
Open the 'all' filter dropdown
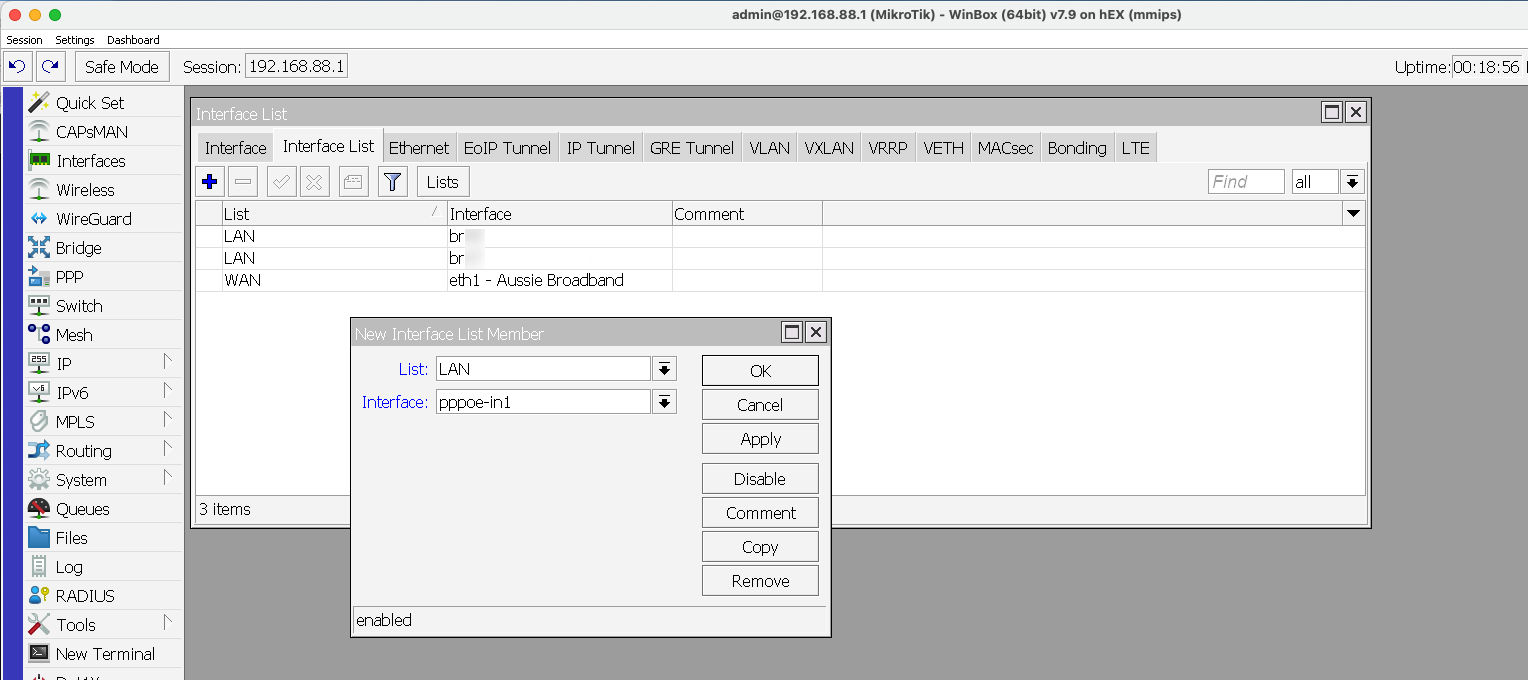click(x=1351, y=181)
